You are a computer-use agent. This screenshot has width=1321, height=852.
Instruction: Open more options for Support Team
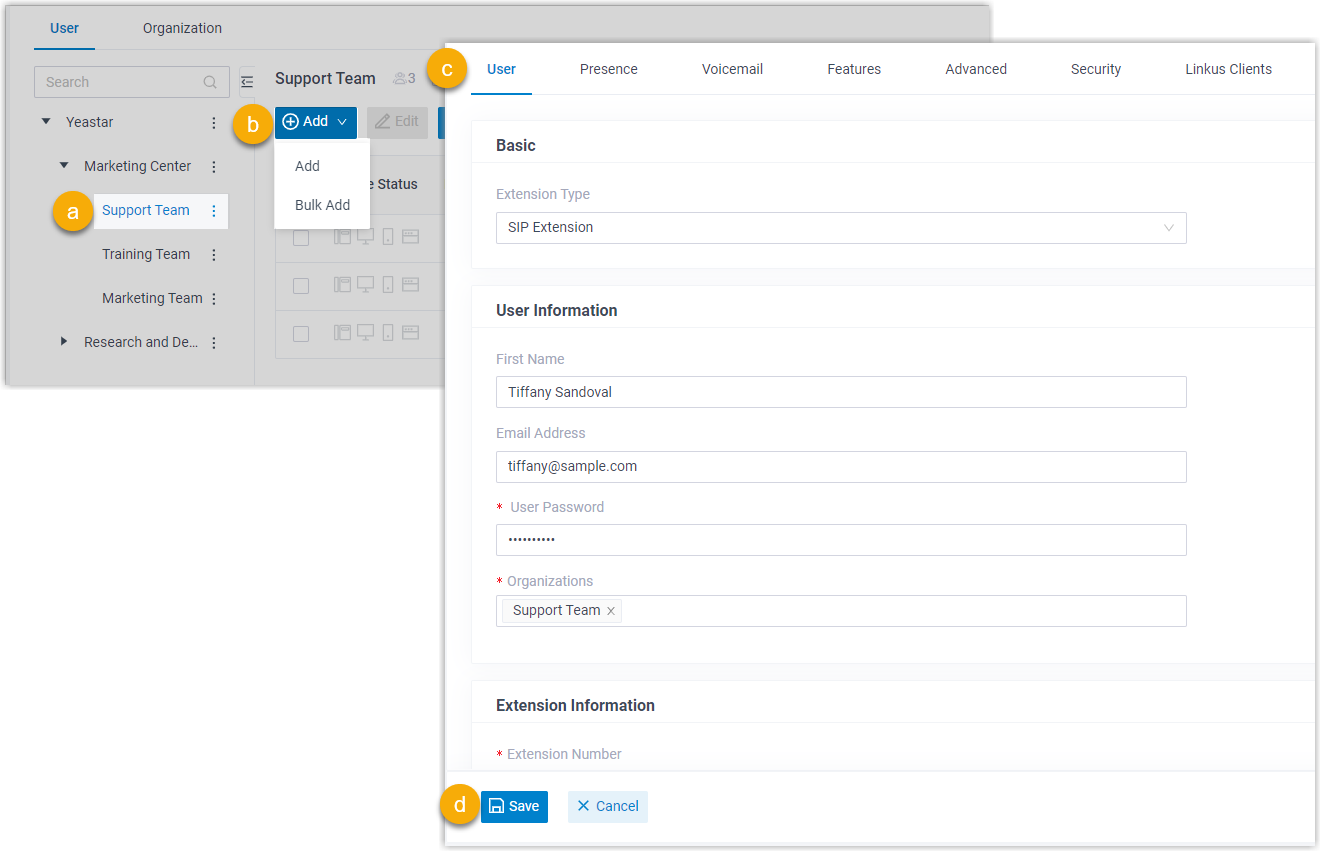(x=214, y=210)
